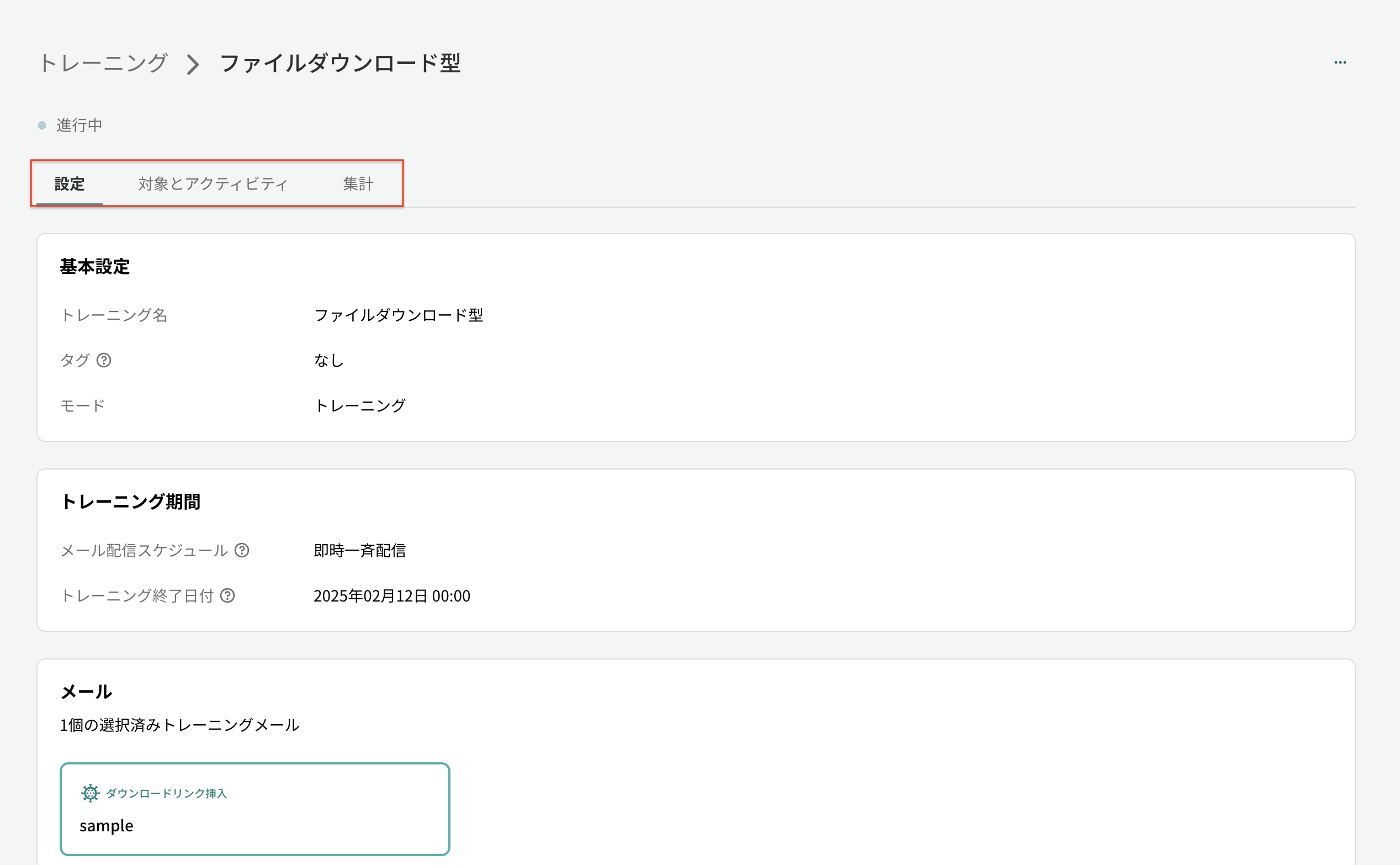This screenshot has height=865, width=1400.
Task: Click the value 即時一斉配信
Action: tap(359, 550)
